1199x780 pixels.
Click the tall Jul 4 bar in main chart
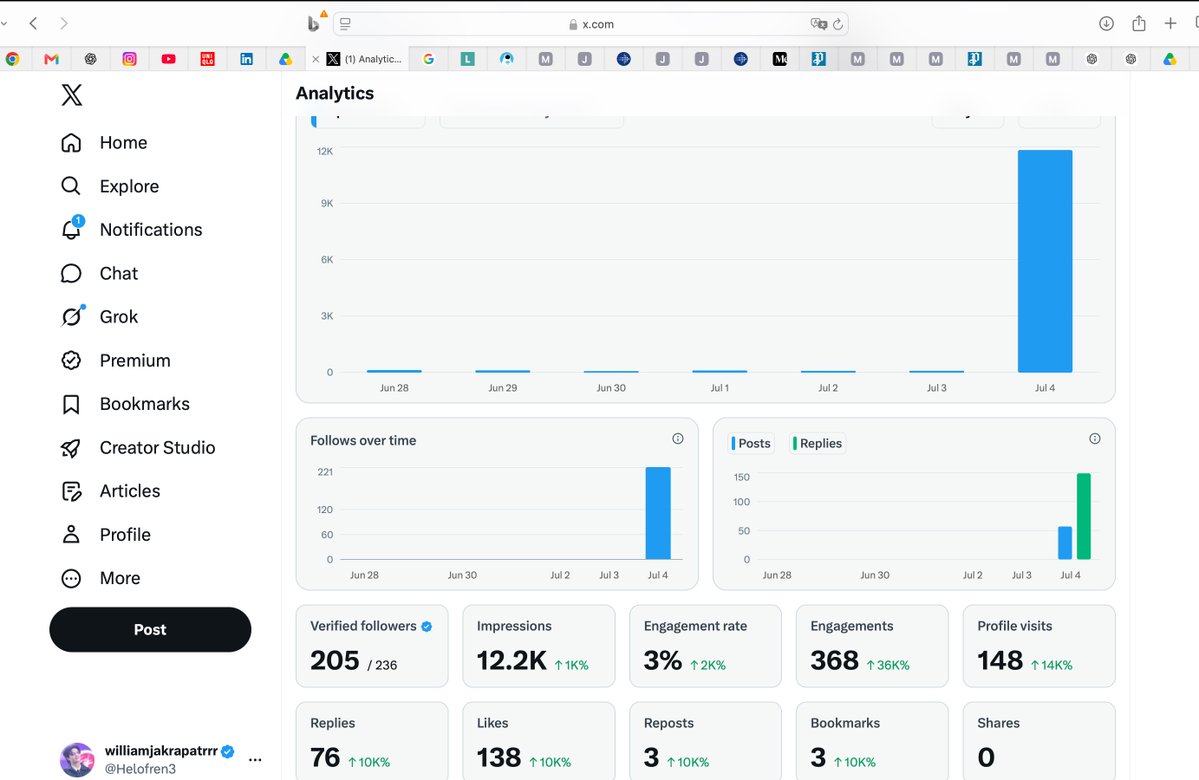tap(1045, 261)
